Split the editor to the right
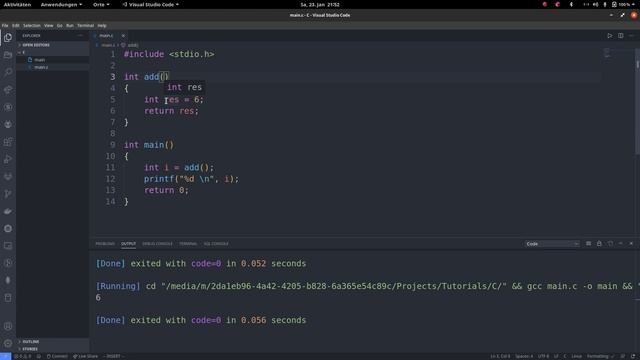The width and height of the screenshot is (640, 360). [x=620, y=36]
